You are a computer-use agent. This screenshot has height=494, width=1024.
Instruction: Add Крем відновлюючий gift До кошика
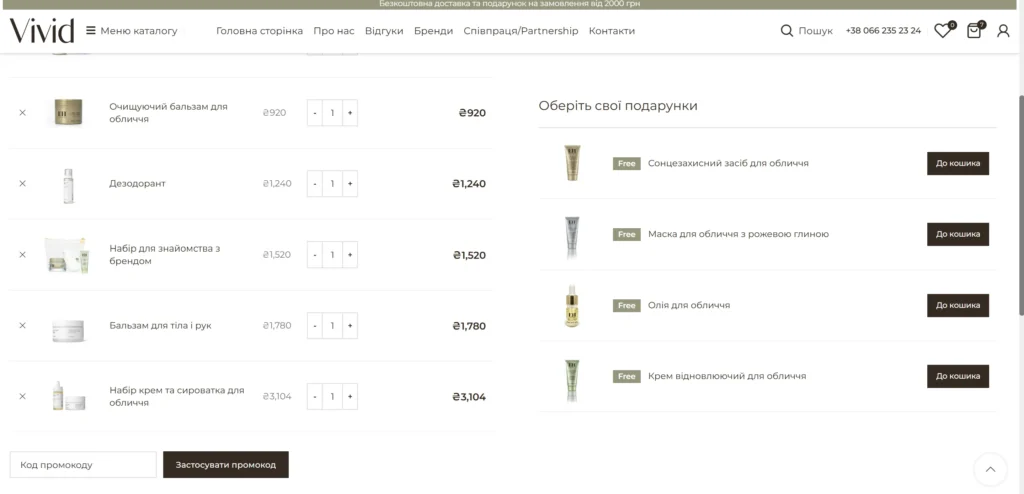pyautogui.click(x=957, y=376)
